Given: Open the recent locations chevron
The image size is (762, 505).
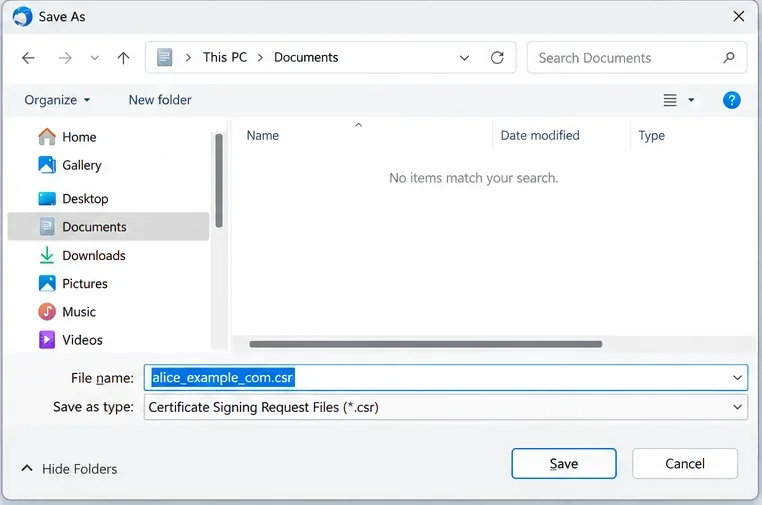Looking at the screenshot, I should pyautogui.click(x=94, y=58).
